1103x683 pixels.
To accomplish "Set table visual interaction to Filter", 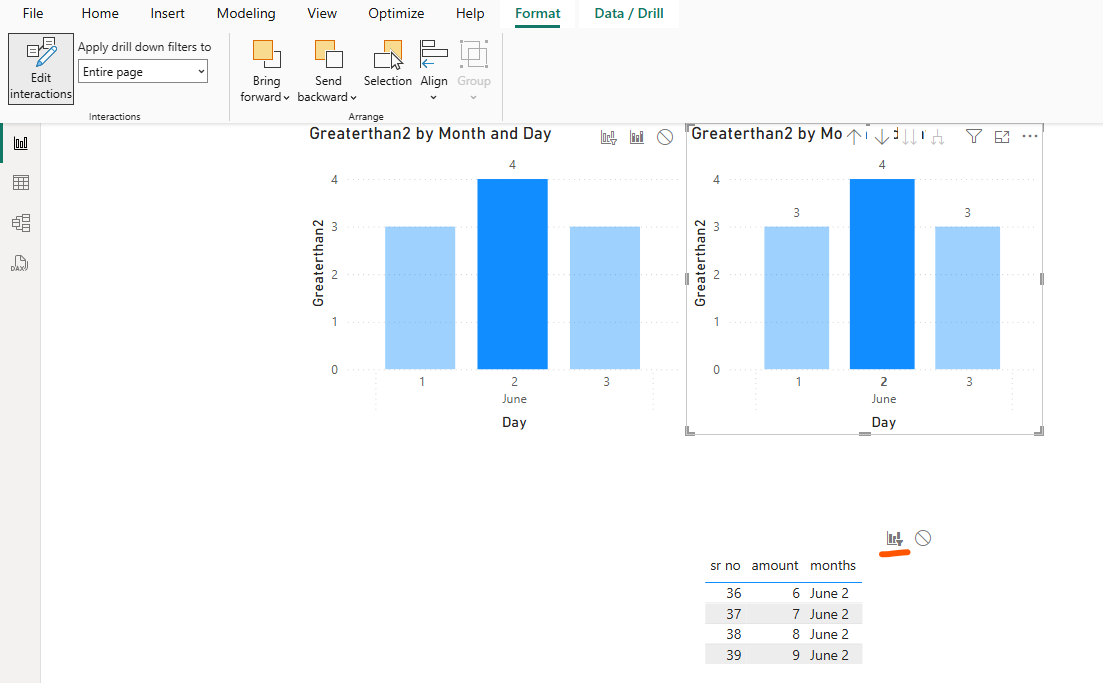I will click(x=894, y=539).
